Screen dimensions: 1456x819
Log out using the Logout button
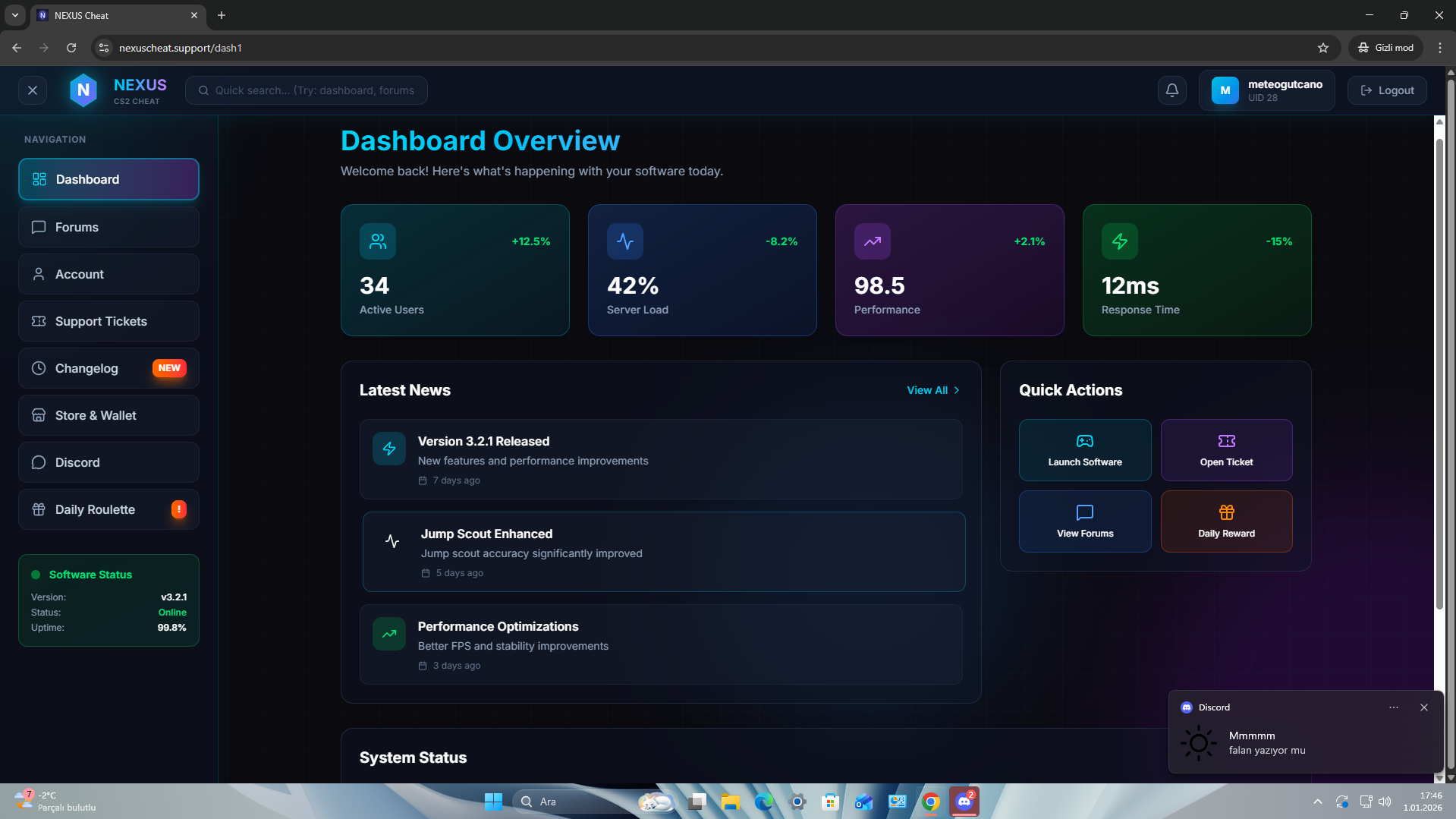[1387, 90]
